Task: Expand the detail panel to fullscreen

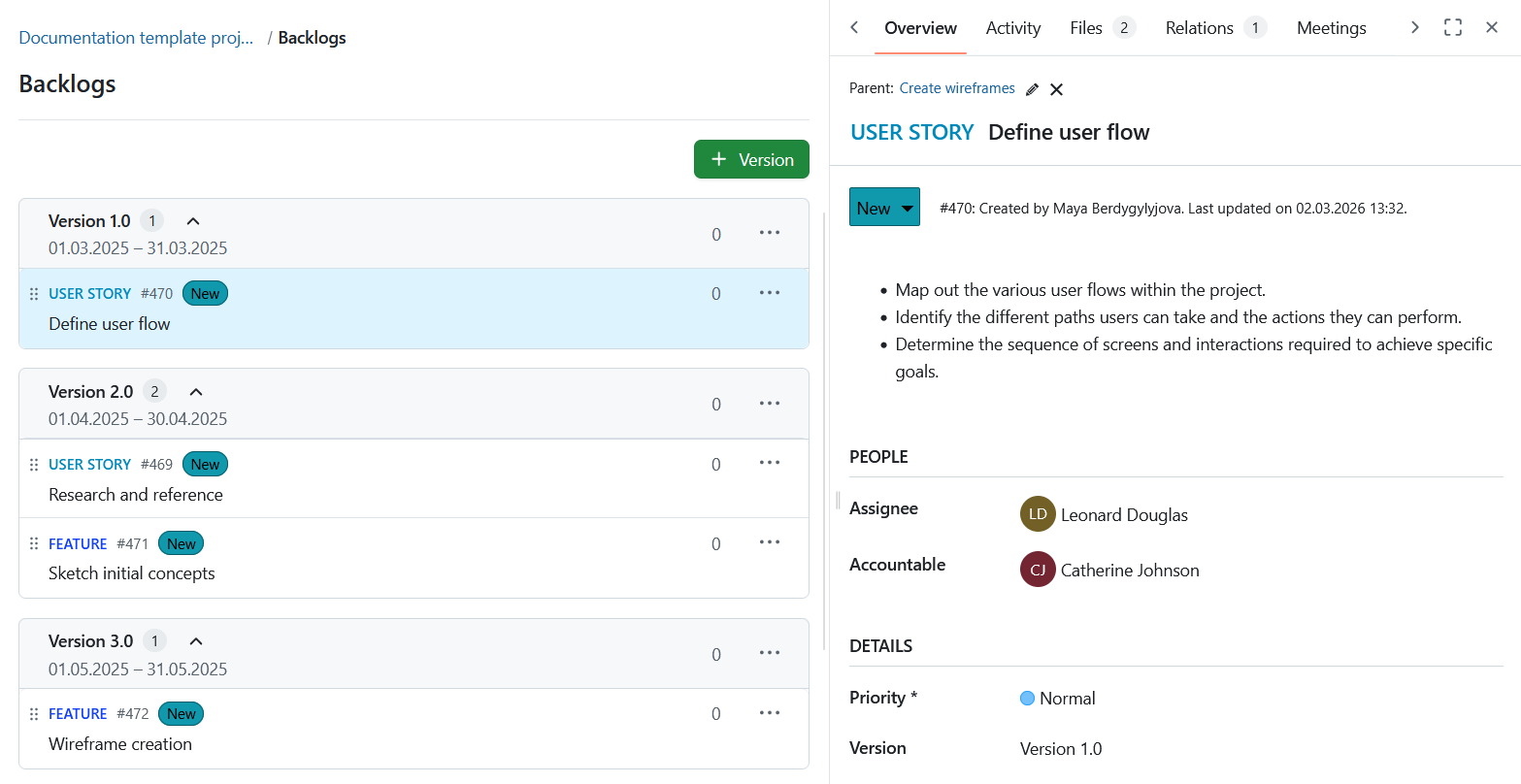Action: coord(1453,27)
